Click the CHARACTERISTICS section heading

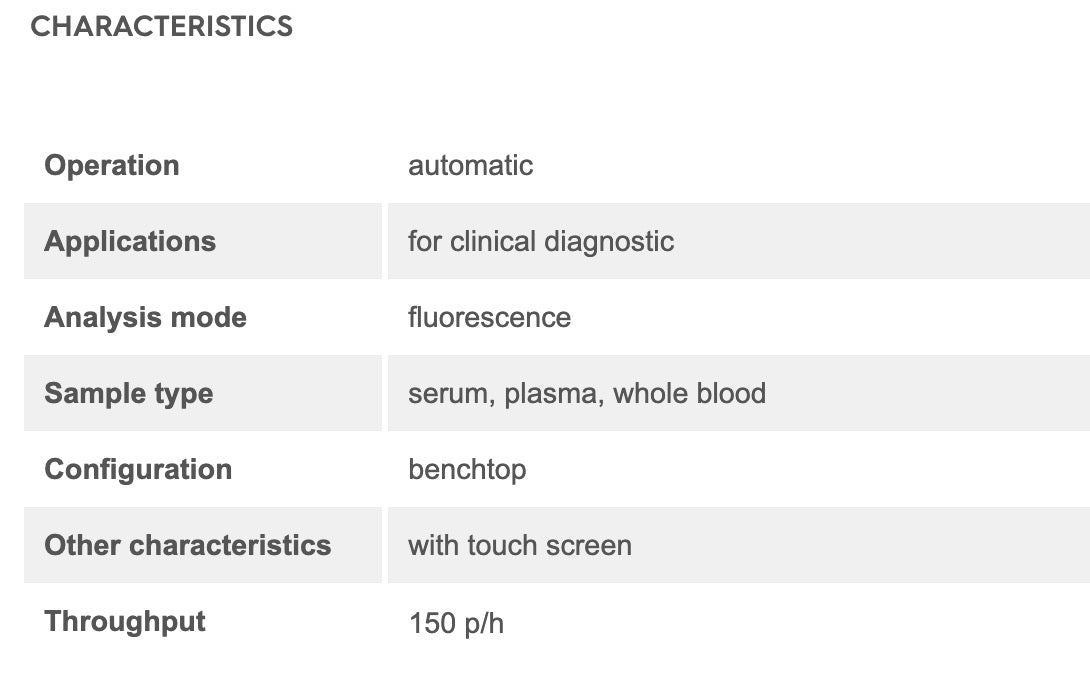point(161,27)
